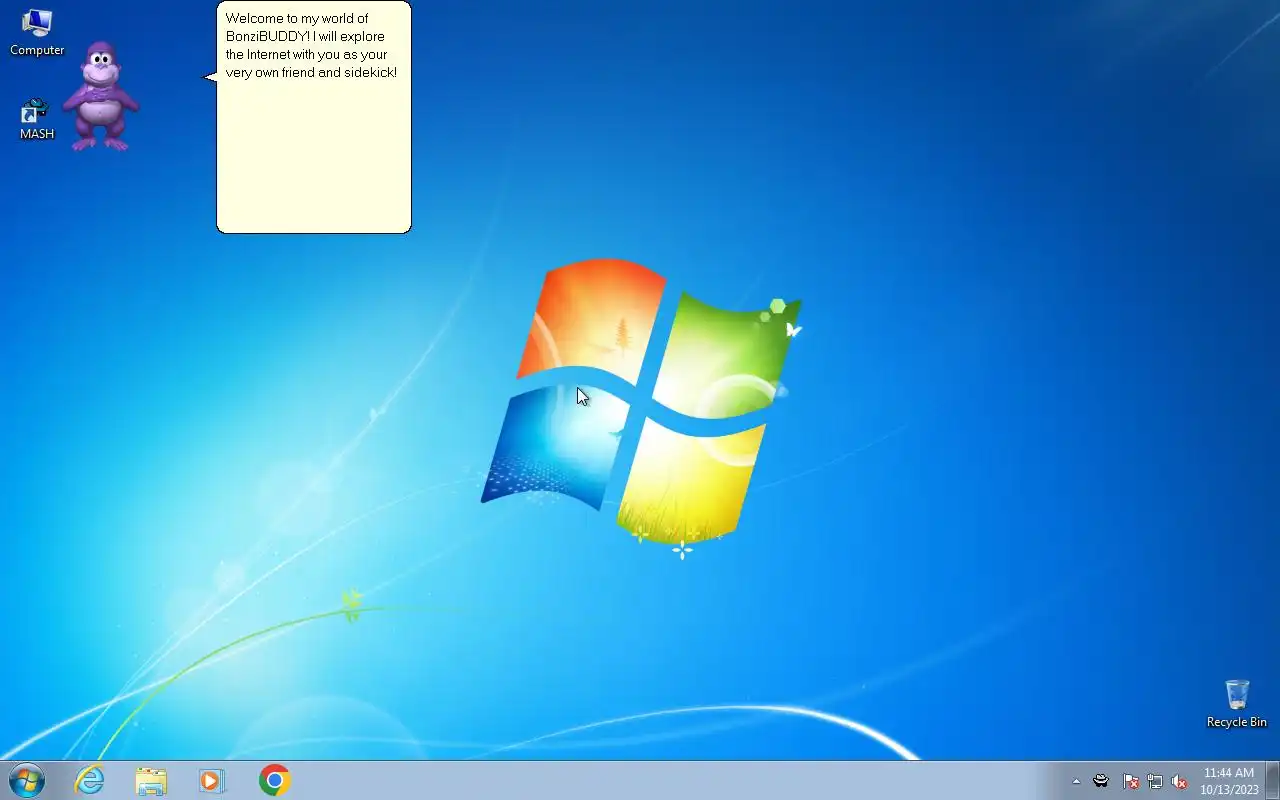Open the network tray icon
Image resolution: width=1280 pixels, height=800 pixels.
[x=1155, y=781]
